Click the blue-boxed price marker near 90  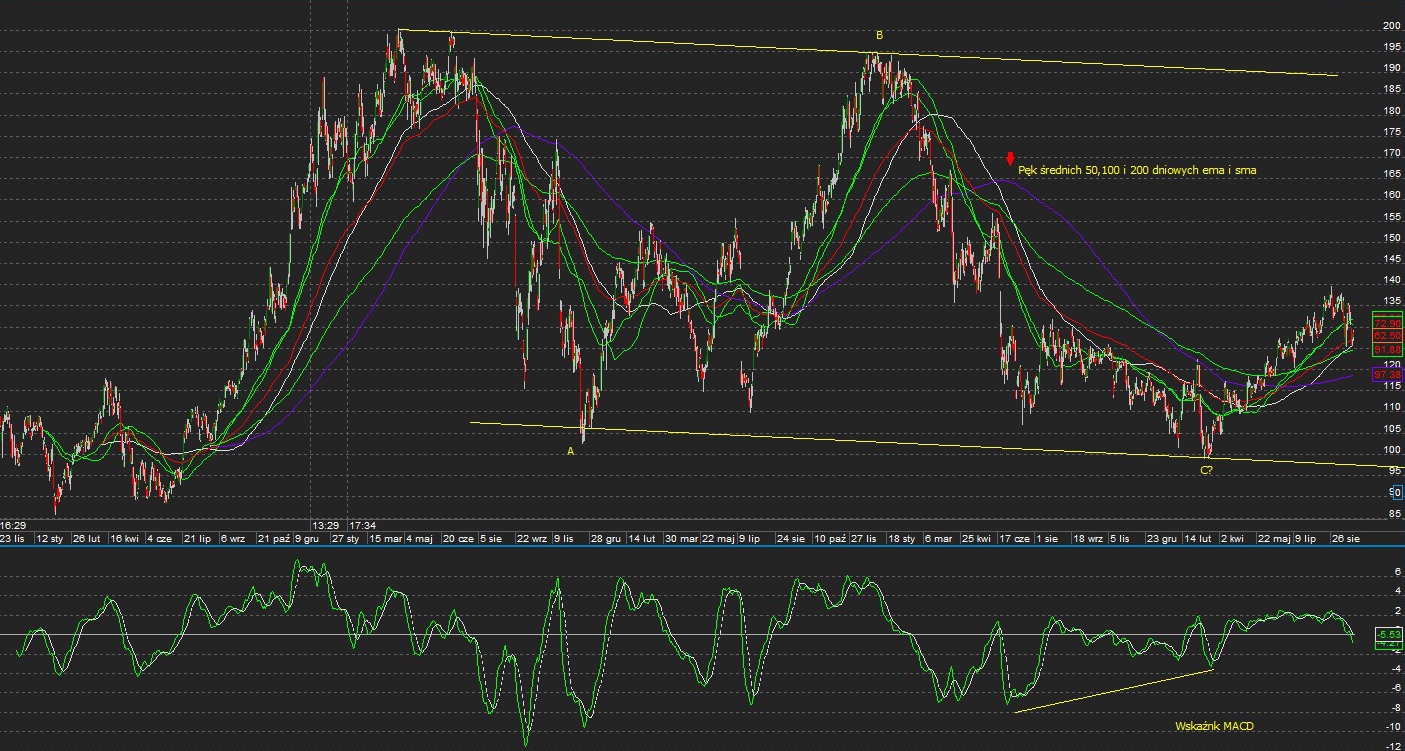[x=1395, y=492]
